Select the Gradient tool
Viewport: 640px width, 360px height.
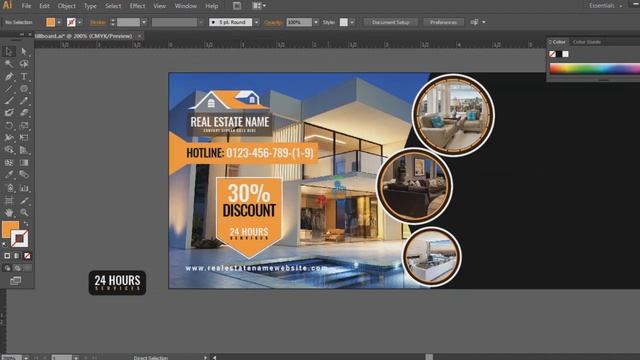click(24, 162)
